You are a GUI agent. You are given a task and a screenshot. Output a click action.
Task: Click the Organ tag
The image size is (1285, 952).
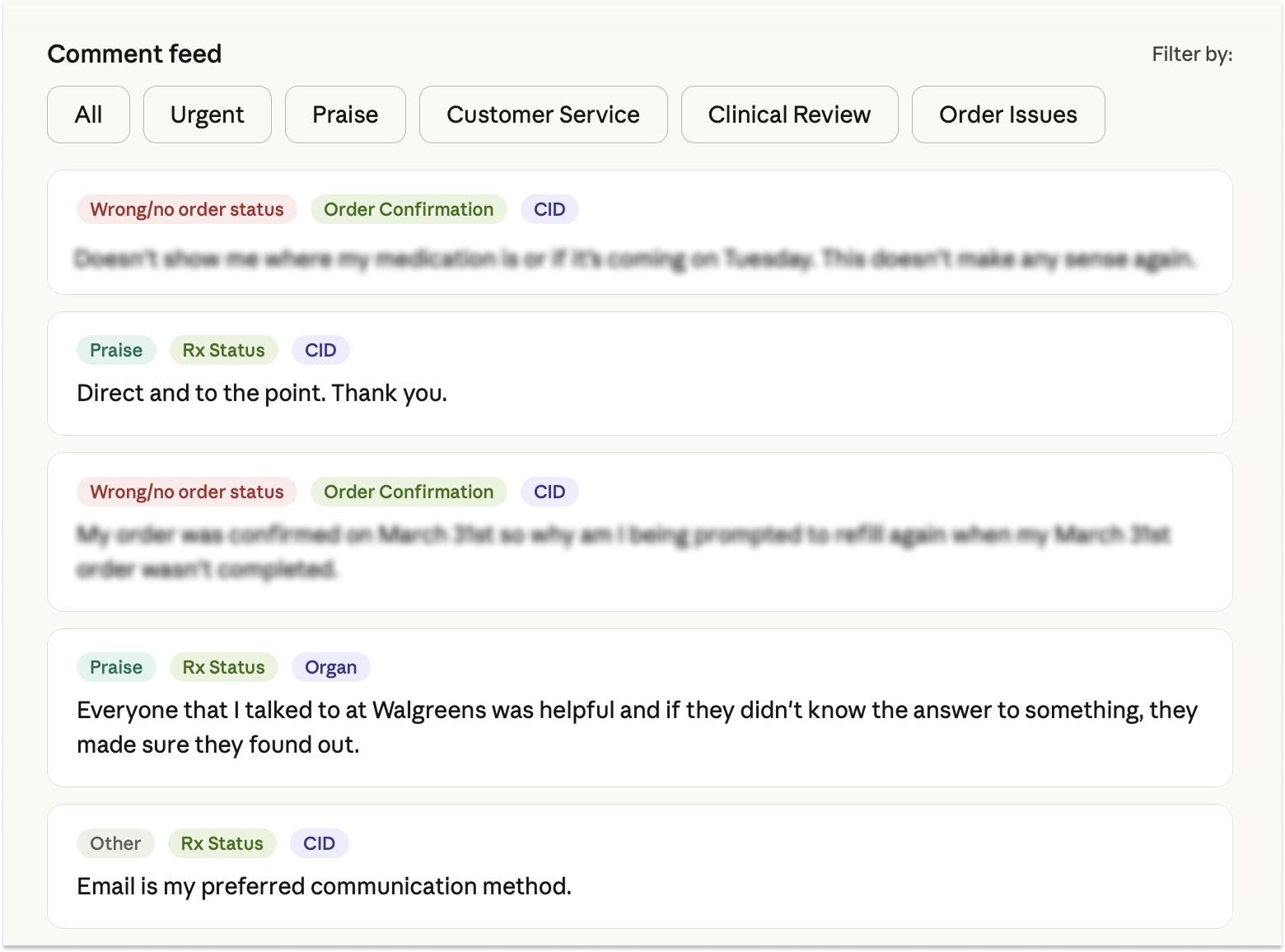(330, 667)
